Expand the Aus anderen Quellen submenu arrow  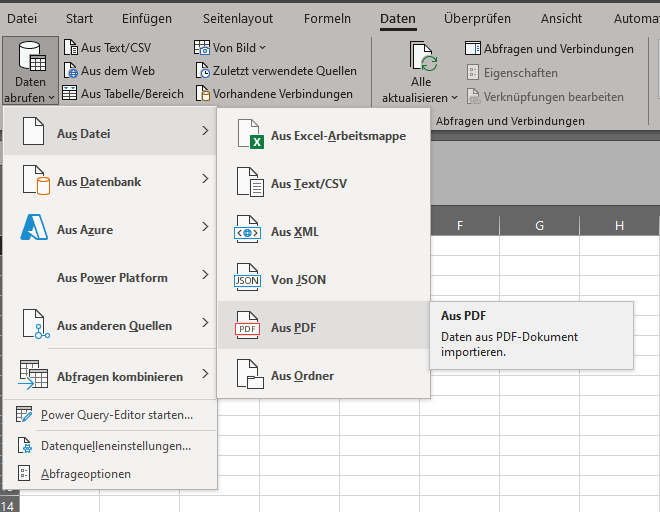tap(205, 323)
